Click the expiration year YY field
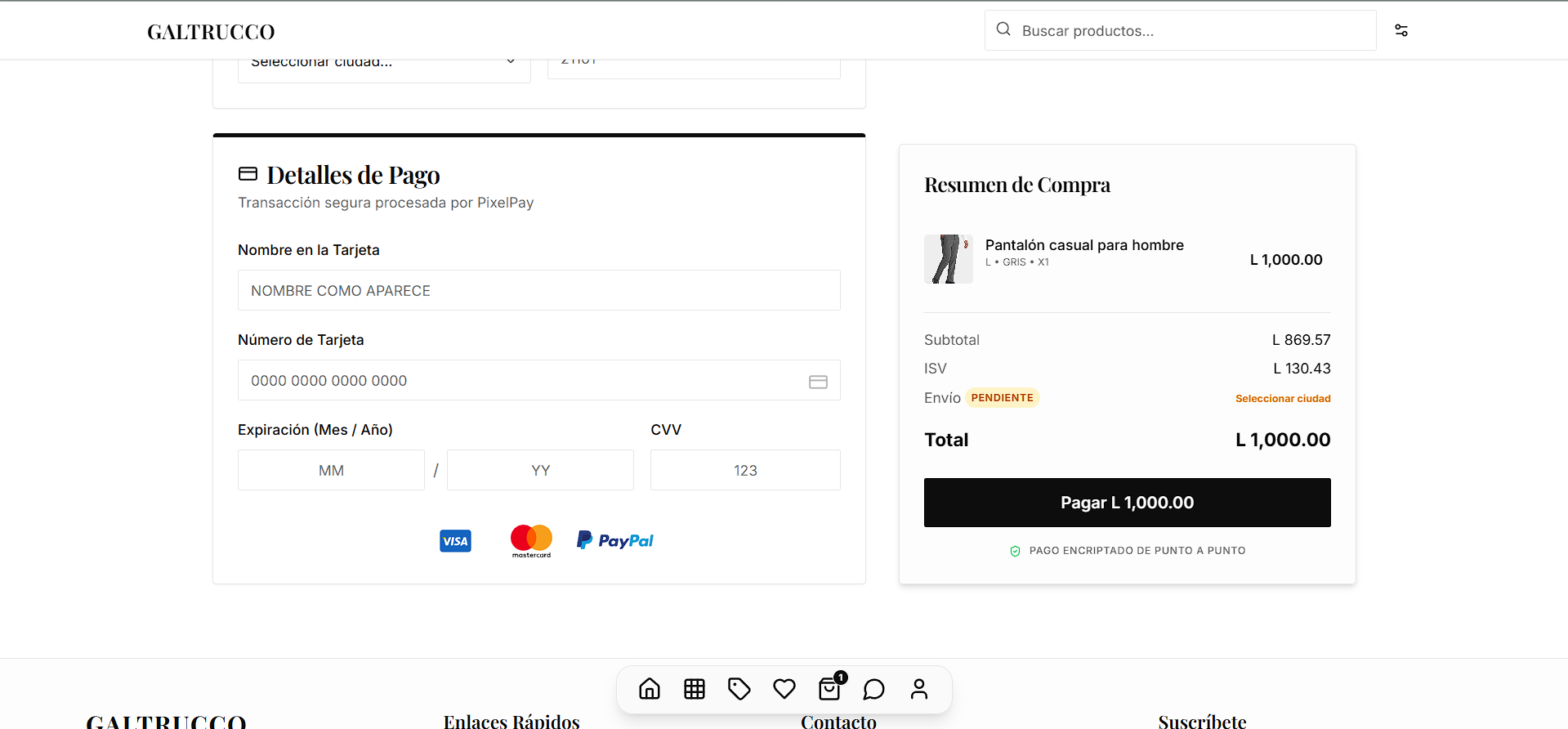 [540, 470]
